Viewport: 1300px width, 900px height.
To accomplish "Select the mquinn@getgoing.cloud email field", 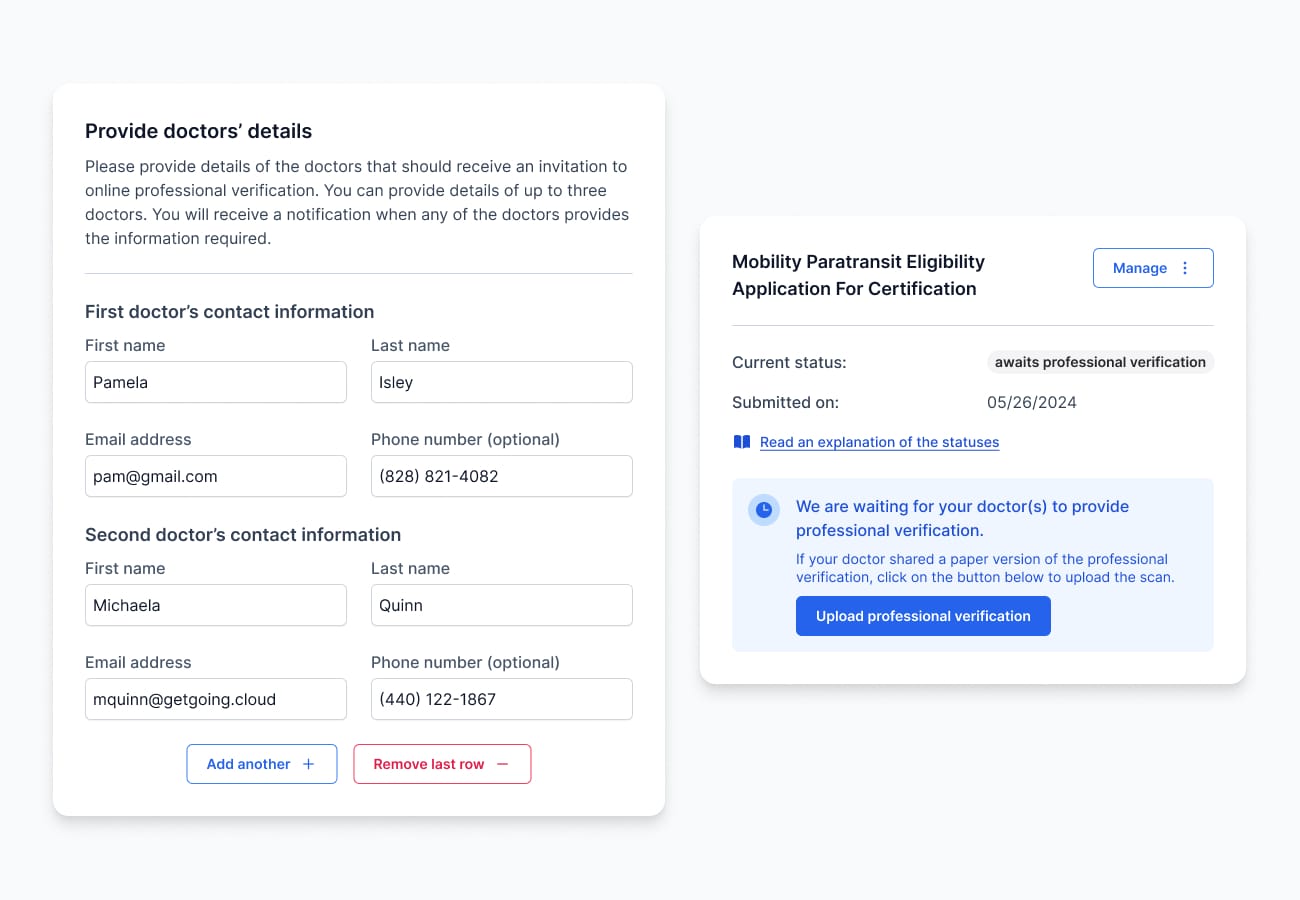I will [216, 699].
